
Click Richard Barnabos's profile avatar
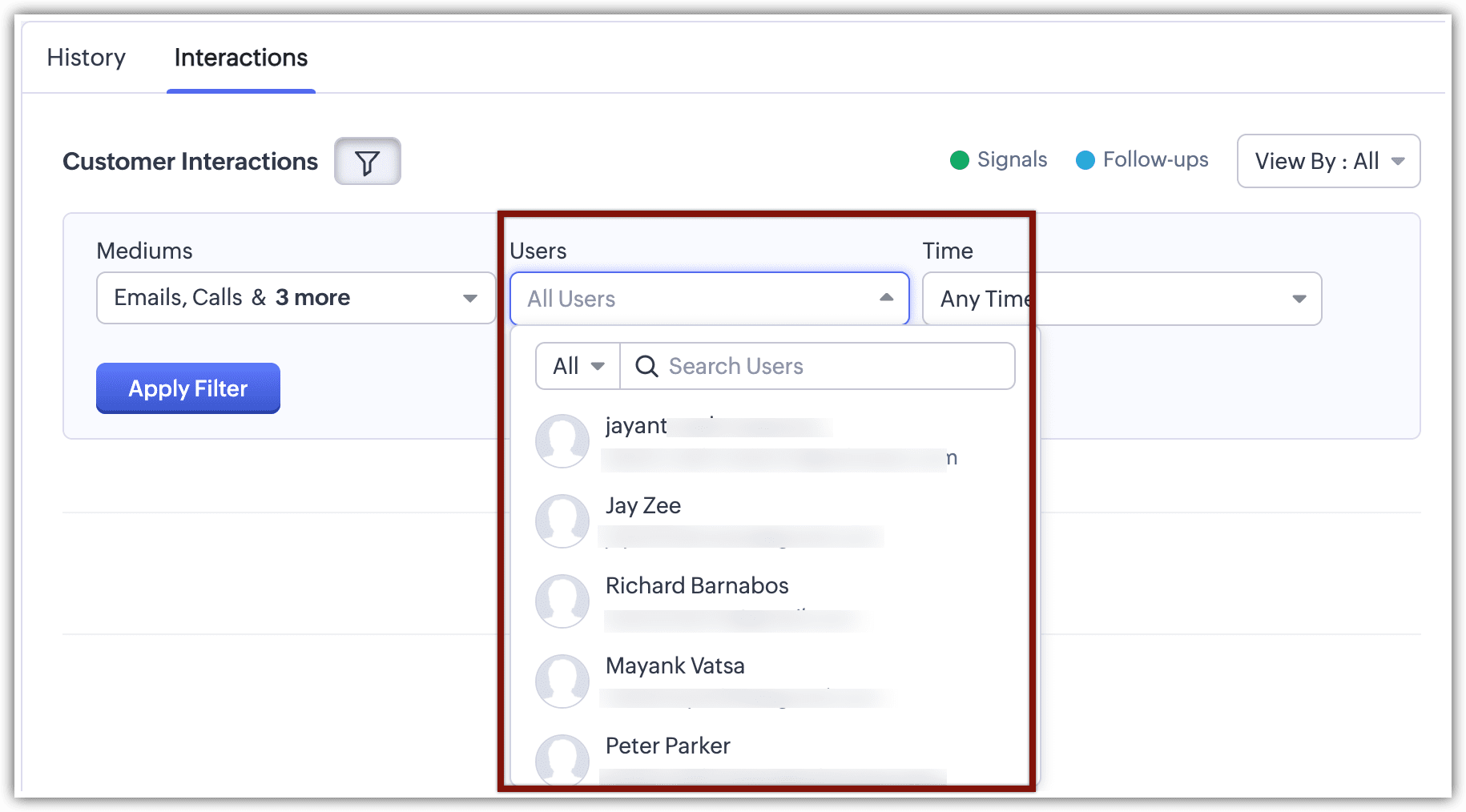[562, 601]
